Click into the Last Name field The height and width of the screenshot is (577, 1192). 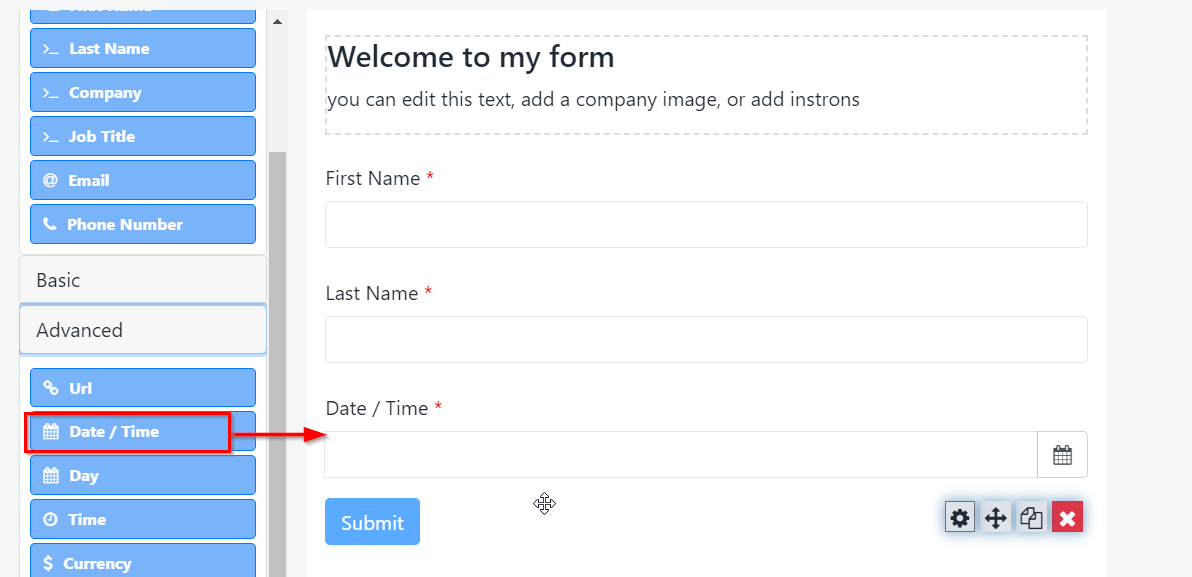[x=706, y=340]
